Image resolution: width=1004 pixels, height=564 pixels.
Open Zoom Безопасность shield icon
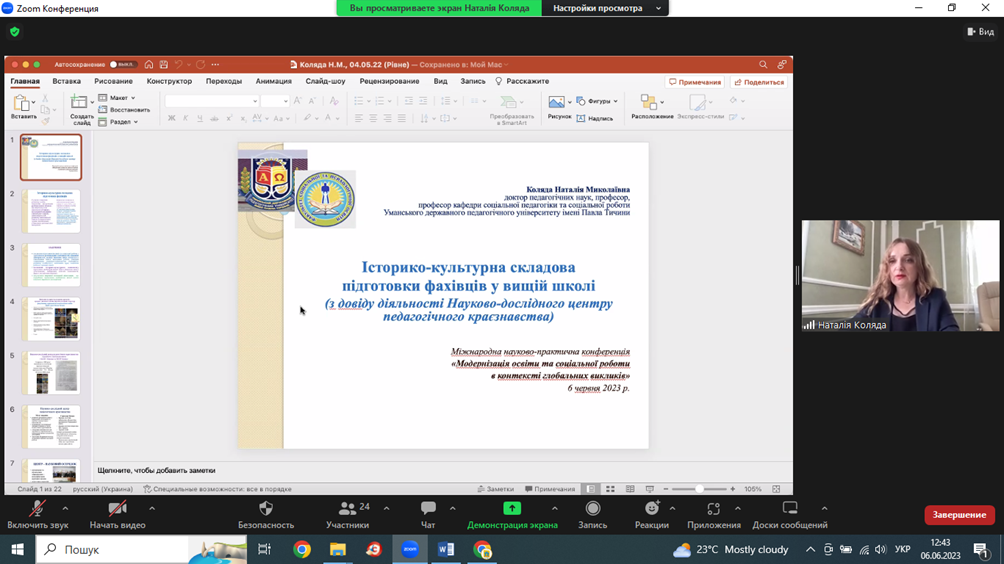pyautogui.click(x=266, y=508)
